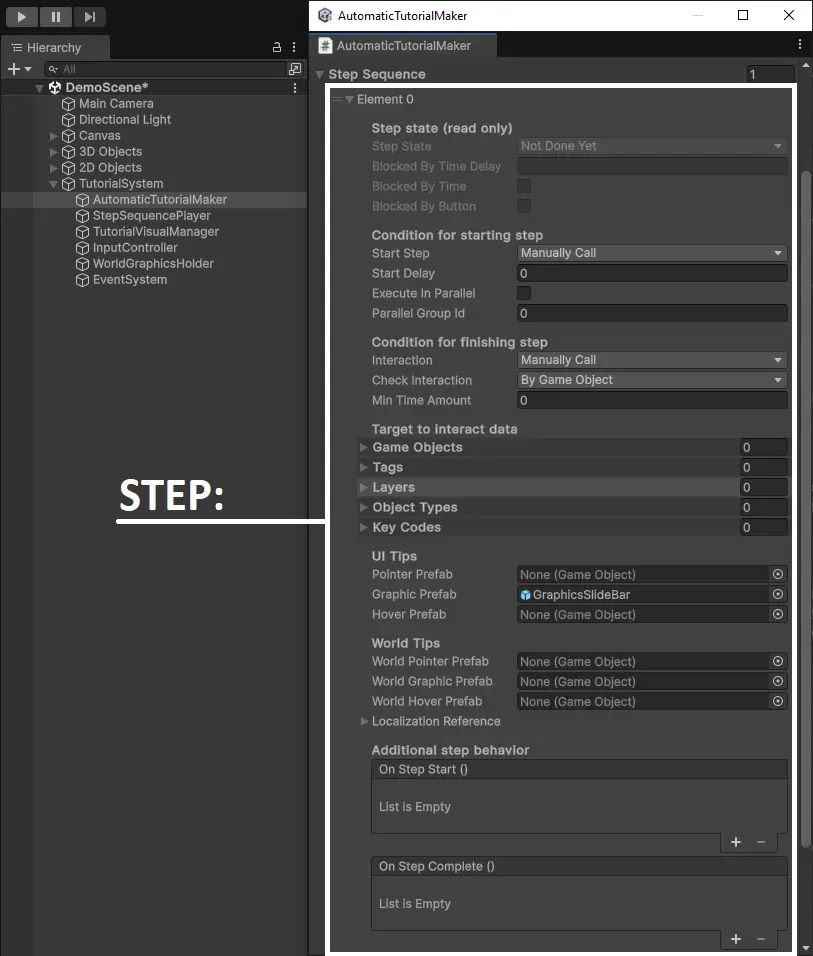Image resolution: width=813 pixels, height=956 pixels.
Task: Open the object picker for Pointer Prefab
Action: point(778,574)
